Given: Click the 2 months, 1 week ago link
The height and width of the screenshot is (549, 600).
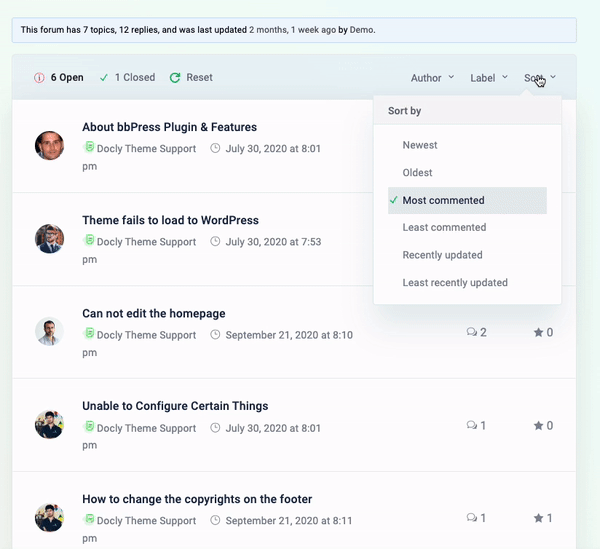Looking at the screenshot, I should 292,30.
